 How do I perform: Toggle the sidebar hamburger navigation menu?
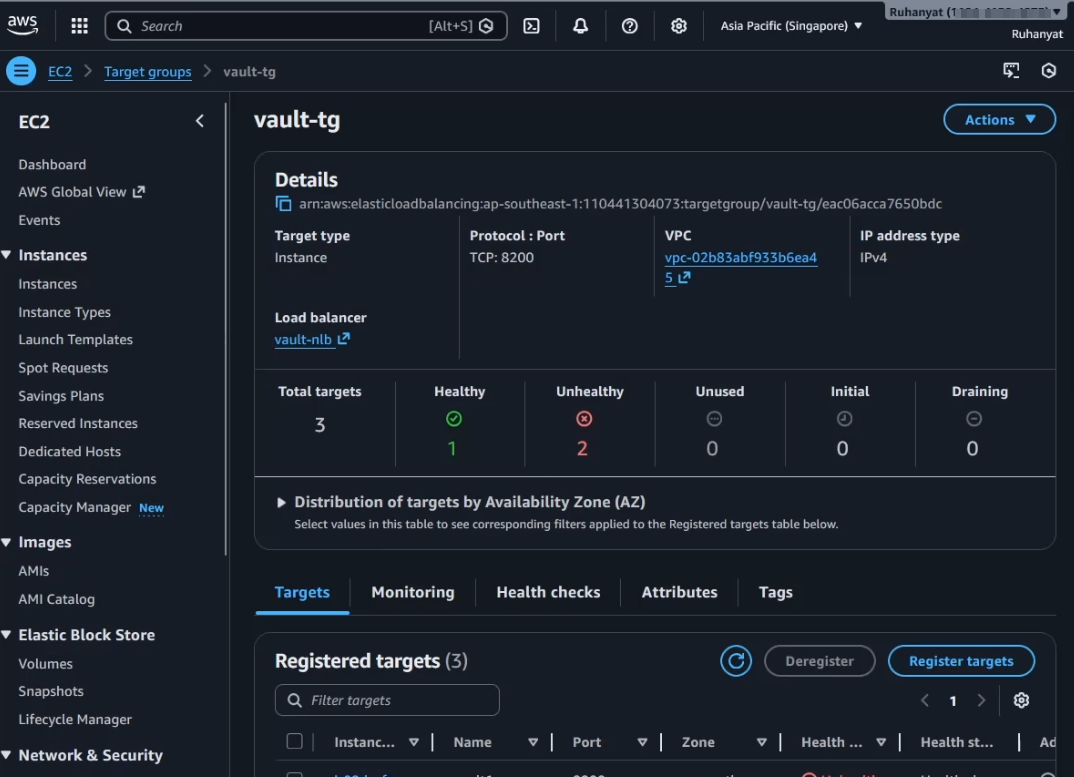[20, 71]
